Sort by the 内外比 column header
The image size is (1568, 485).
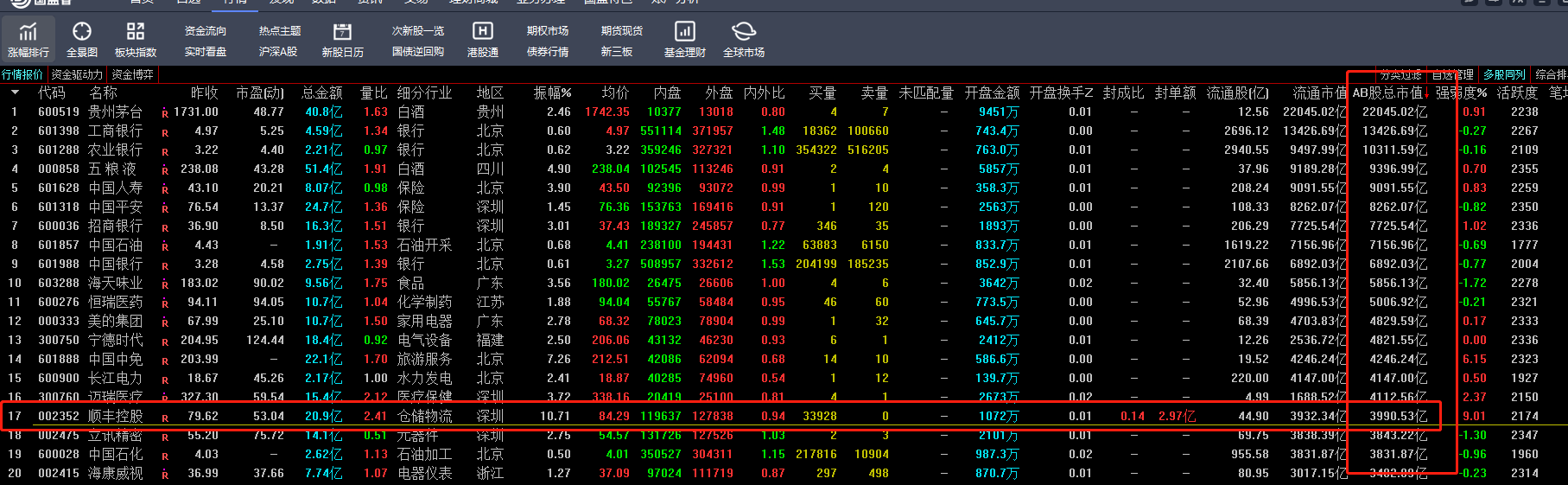pyautogui.click(x=765, y=93)
